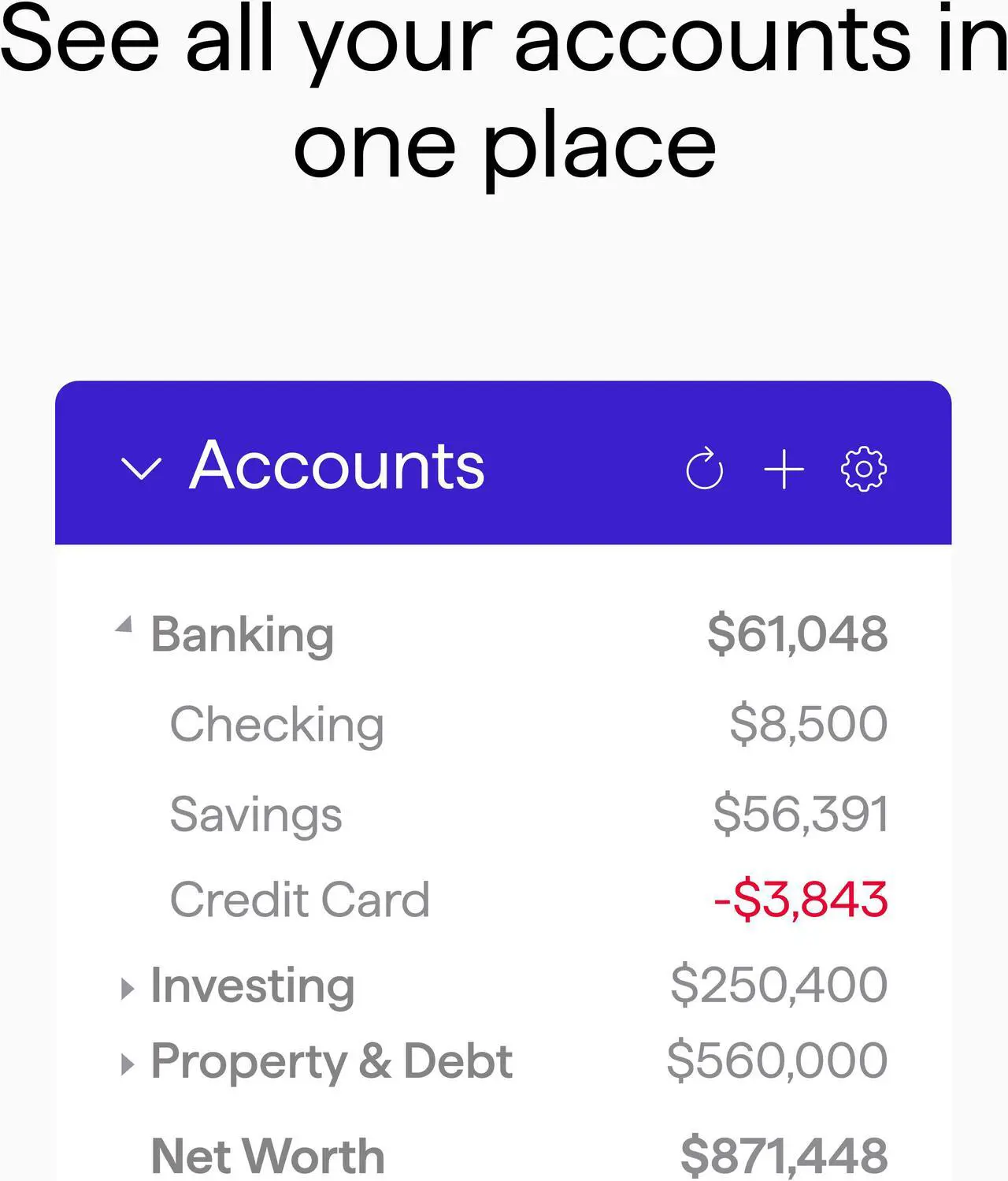Click the $56,391 Savings balance

coord(801,814)
